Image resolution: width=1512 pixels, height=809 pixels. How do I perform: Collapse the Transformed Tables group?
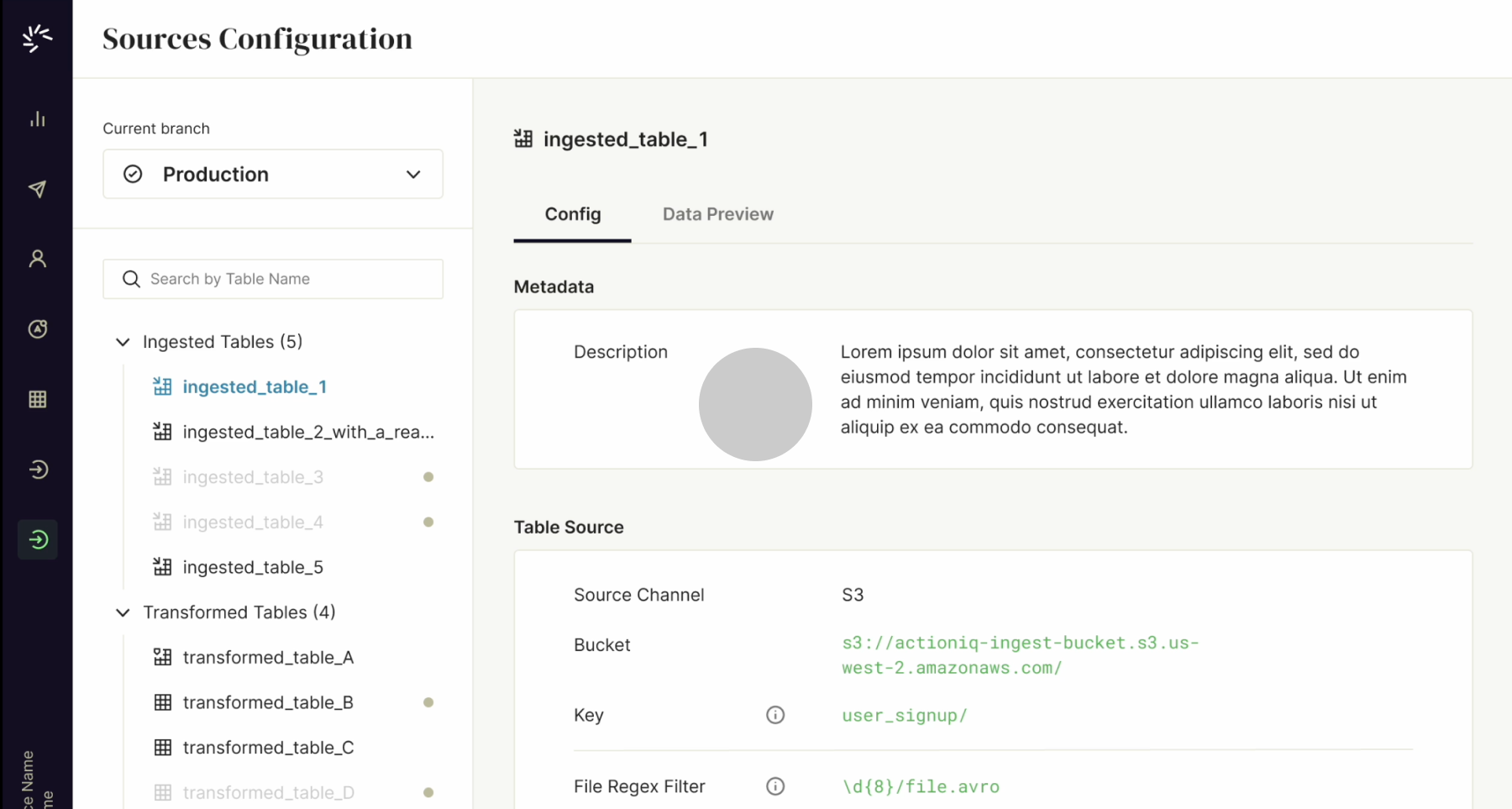pos(123,612)
